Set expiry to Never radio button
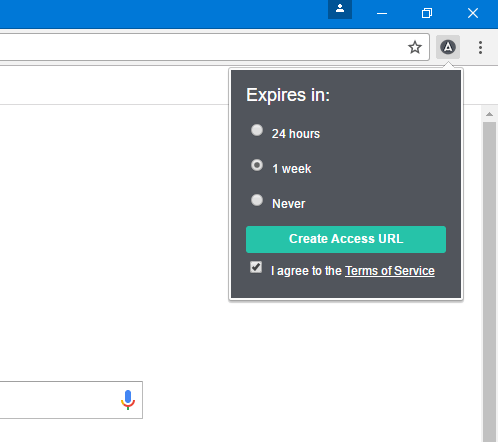Screen dimensions: 498x442 [x=257, y=200]
